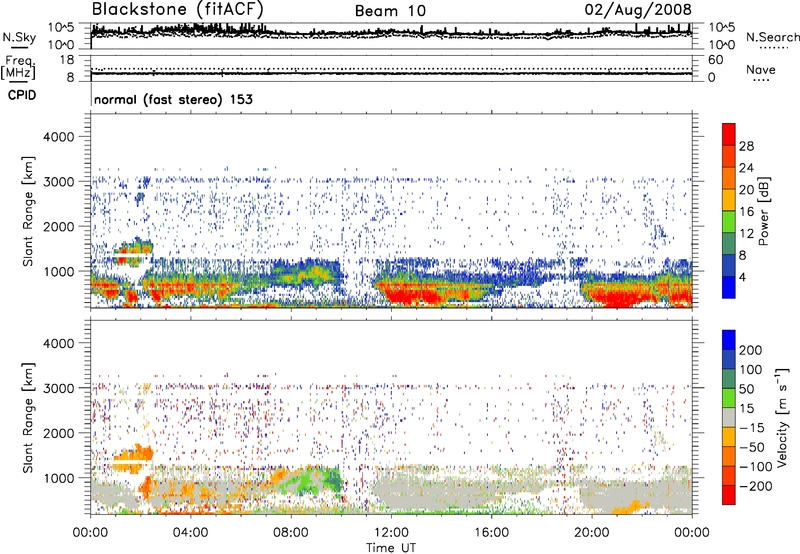
Task: Click the 'Velocity [m s⁻¹]' color bar label
Action: pyautogui.click(x=782, y=417)
